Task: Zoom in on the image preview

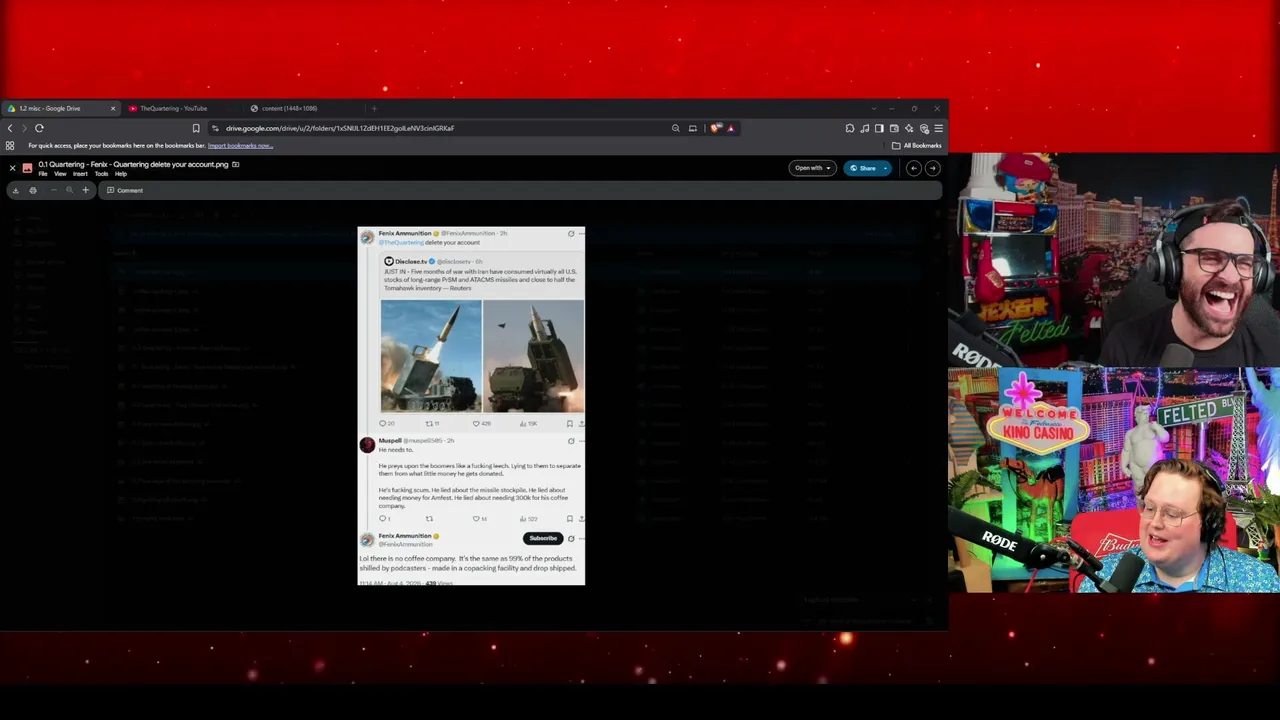Action: pyautogui.click(x=85, y=190)
